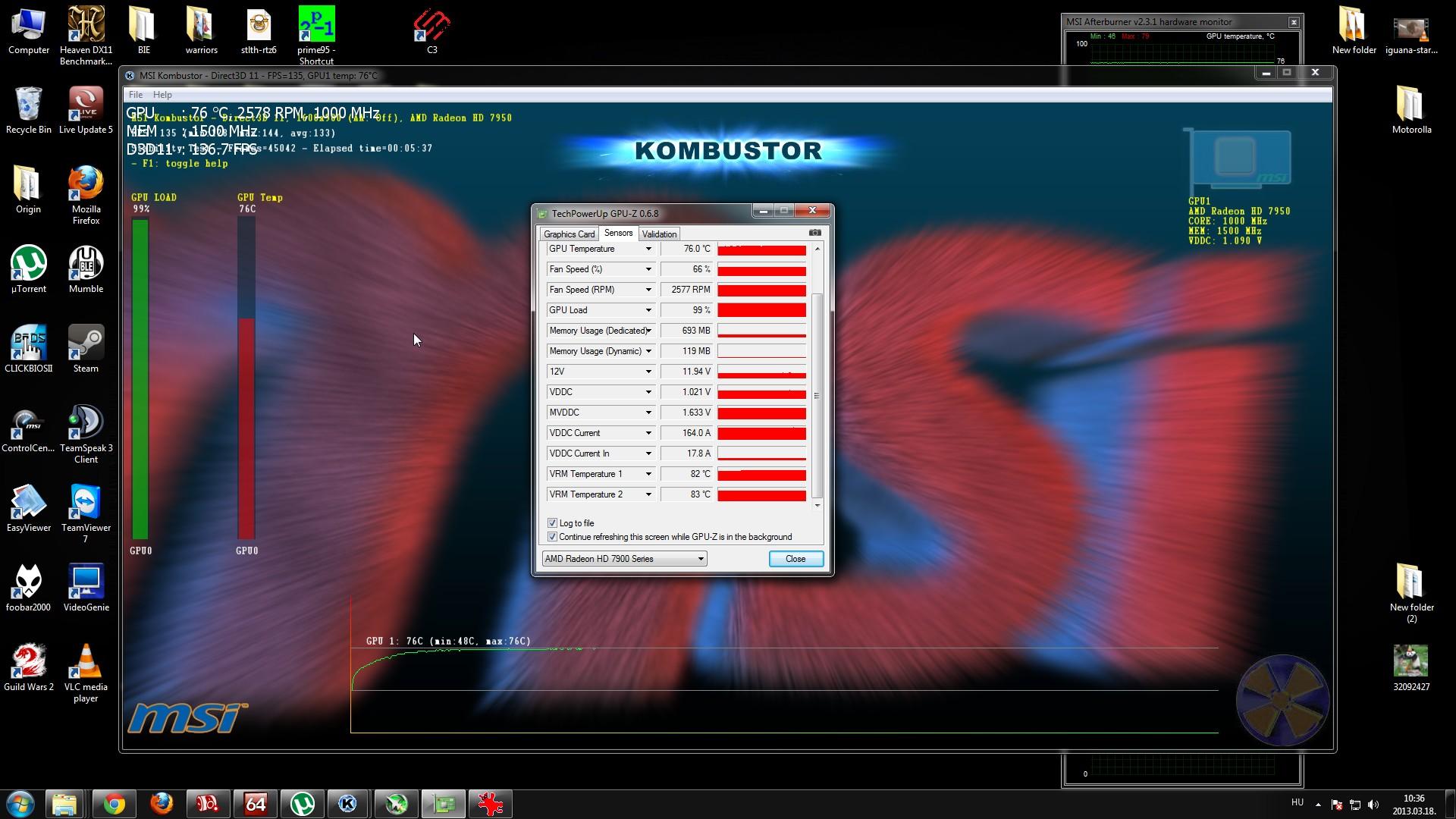Image resolution: width=1456 pixels, height=819 pixels.
Task: Open the VDDC Current sensor dropdown
Action: click(648, 433)
